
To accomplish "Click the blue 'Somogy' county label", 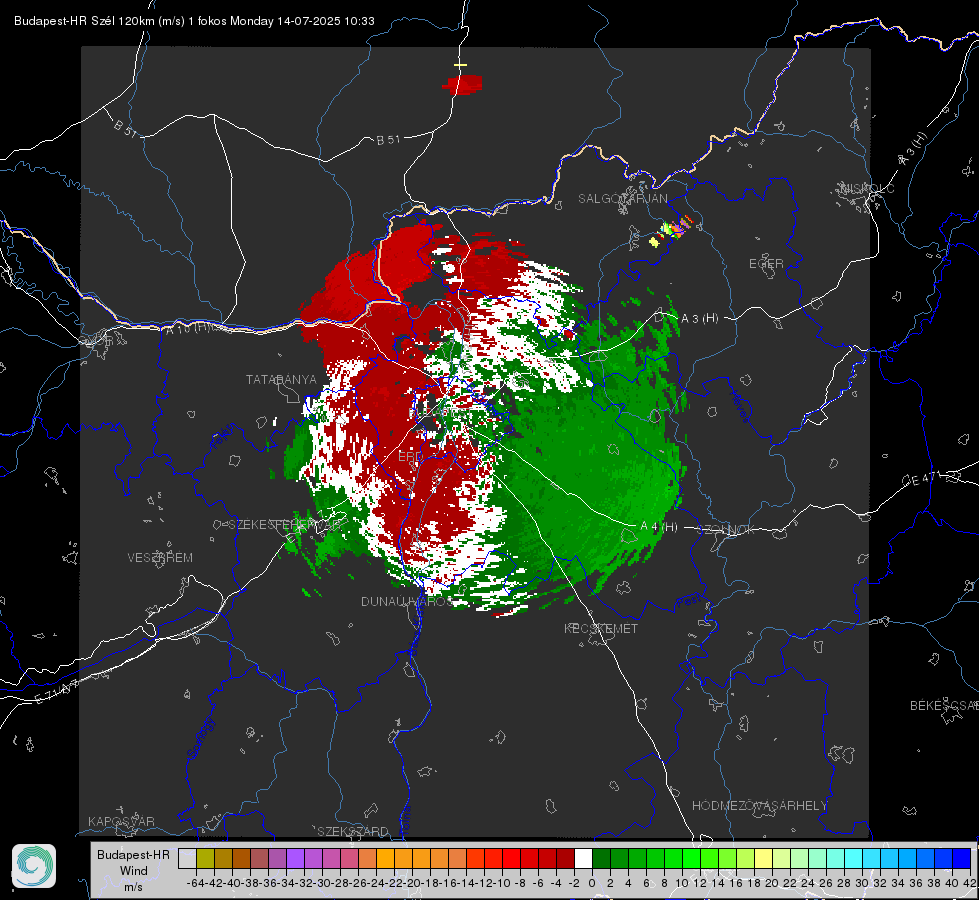I will (200, 738).
